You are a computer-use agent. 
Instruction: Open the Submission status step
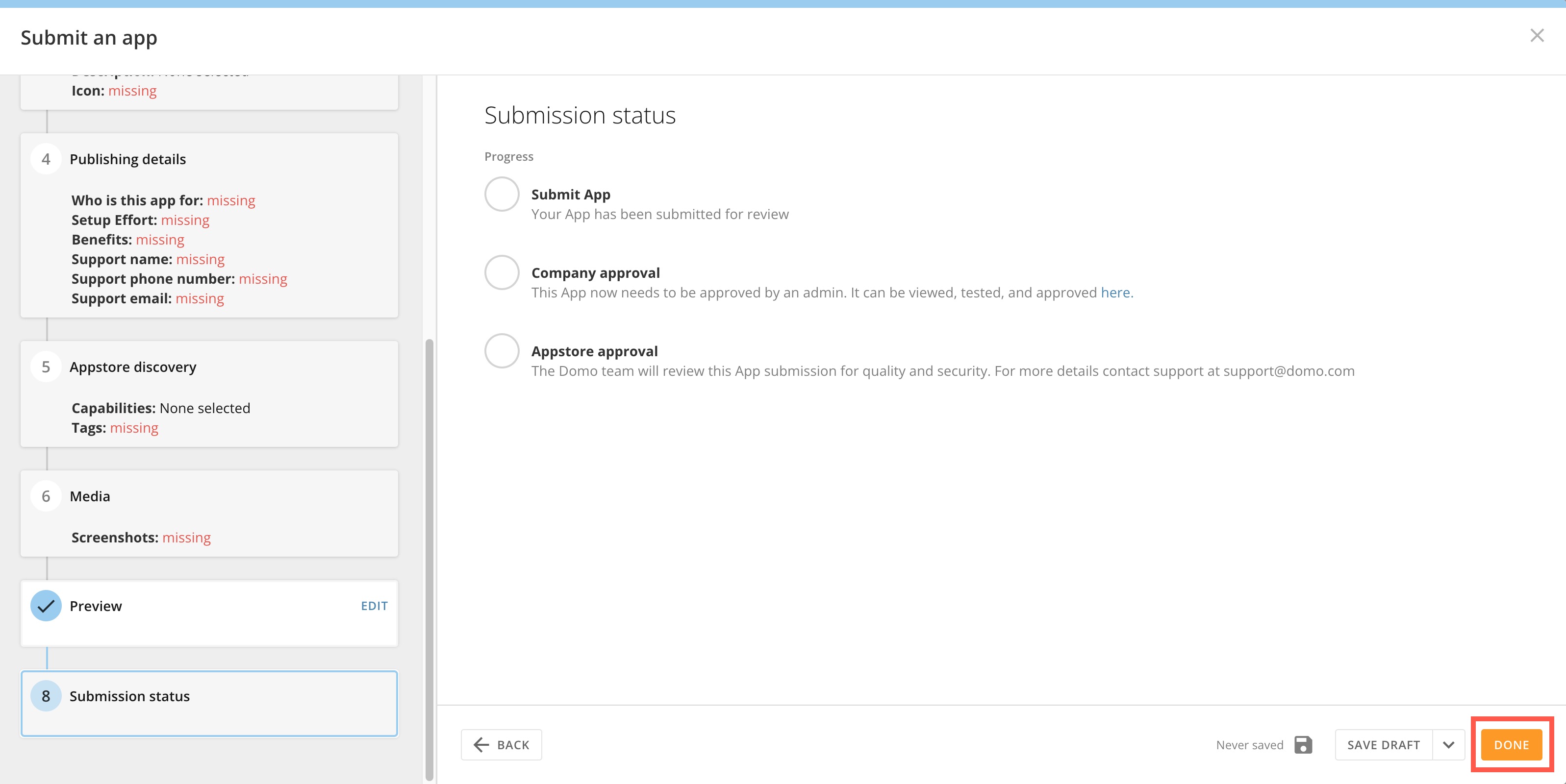point(209,704)
